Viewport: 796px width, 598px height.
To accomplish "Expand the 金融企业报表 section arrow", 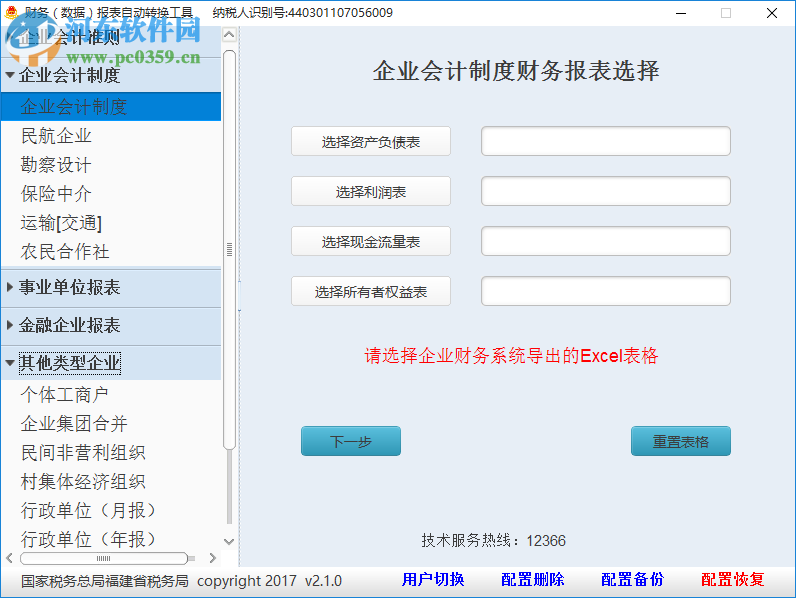I will coord(10,325).
